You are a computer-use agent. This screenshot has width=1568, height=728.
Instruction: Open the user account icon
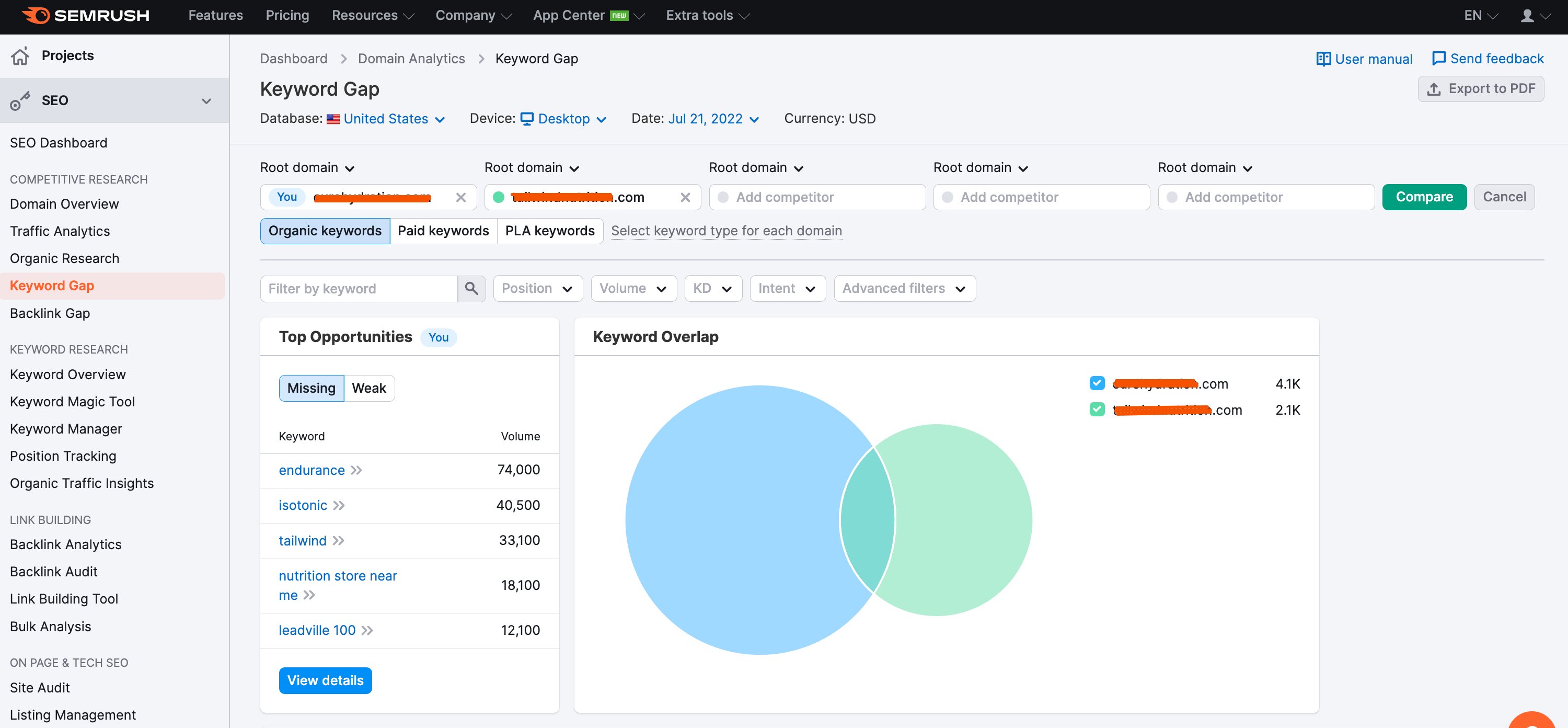click(1527, 15)
